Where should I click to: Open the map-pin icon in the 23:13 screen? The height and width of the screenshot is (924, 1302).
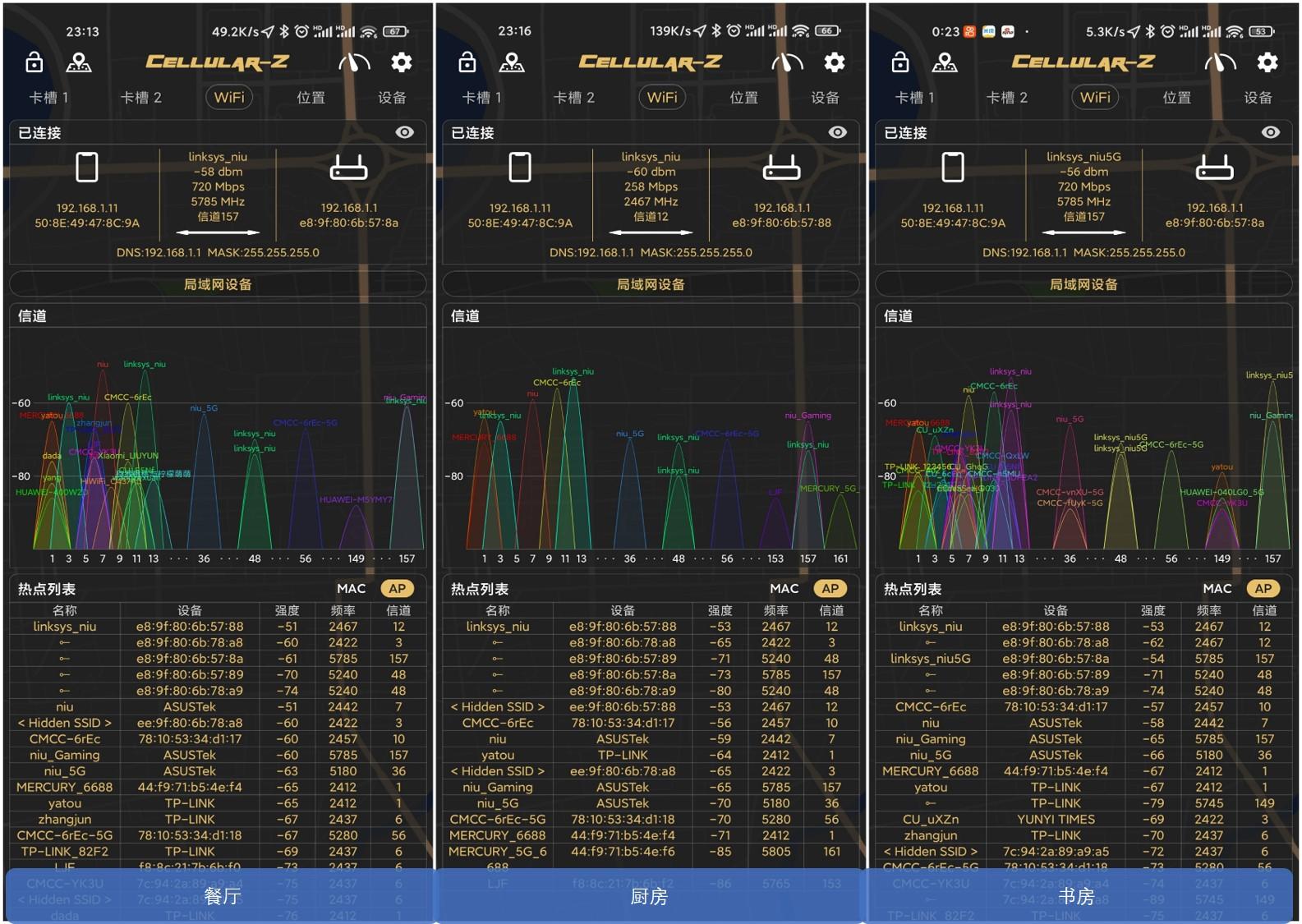point(79,62)
